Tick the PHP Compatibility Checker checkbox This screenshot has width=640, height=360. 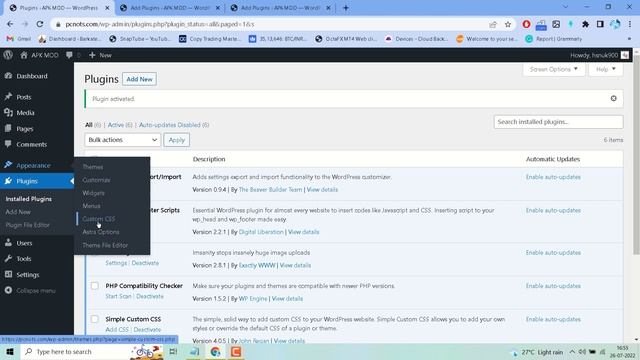pos(95,286)
